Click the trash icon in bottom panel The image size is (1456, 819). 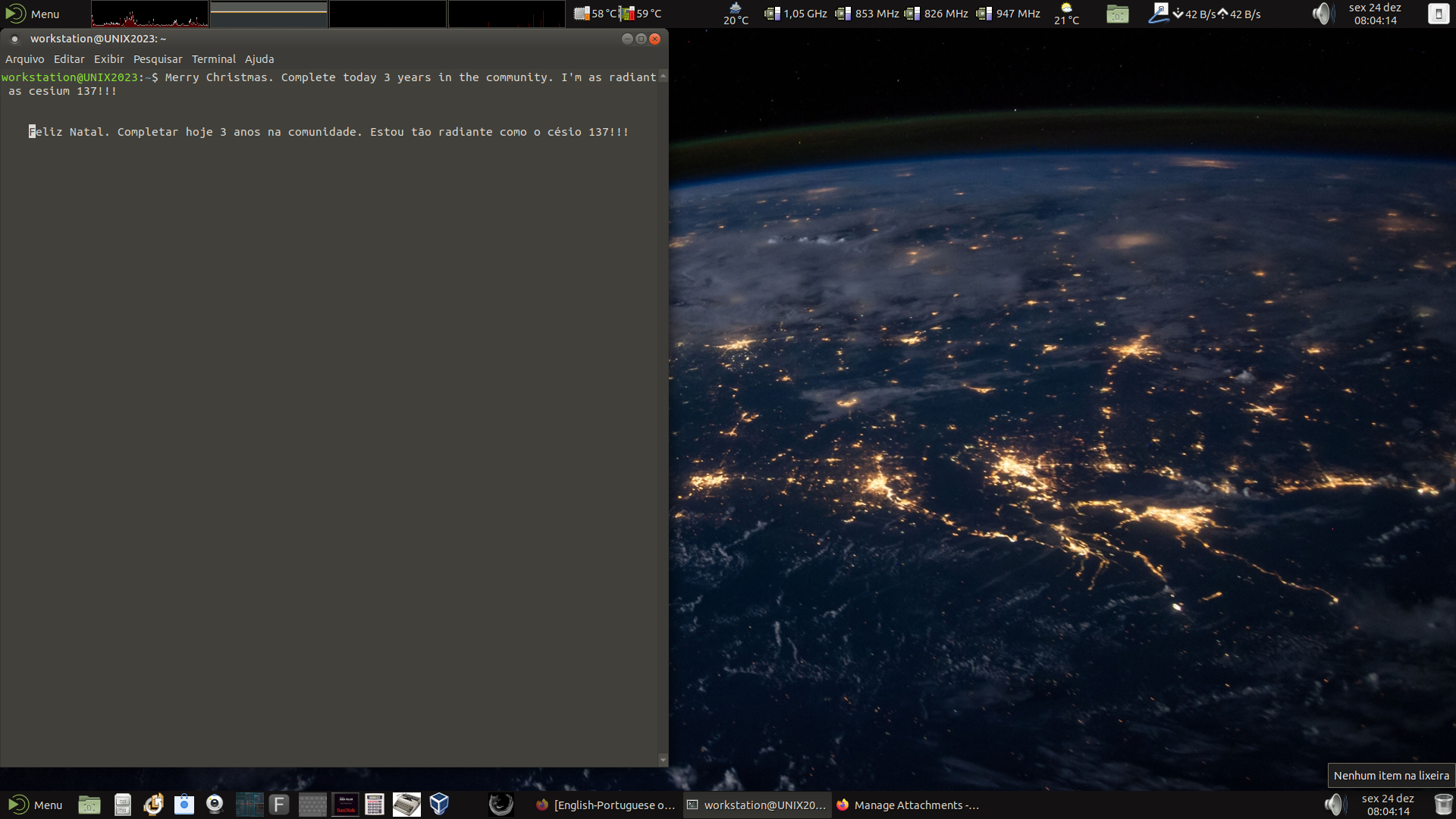(1443, 805)
